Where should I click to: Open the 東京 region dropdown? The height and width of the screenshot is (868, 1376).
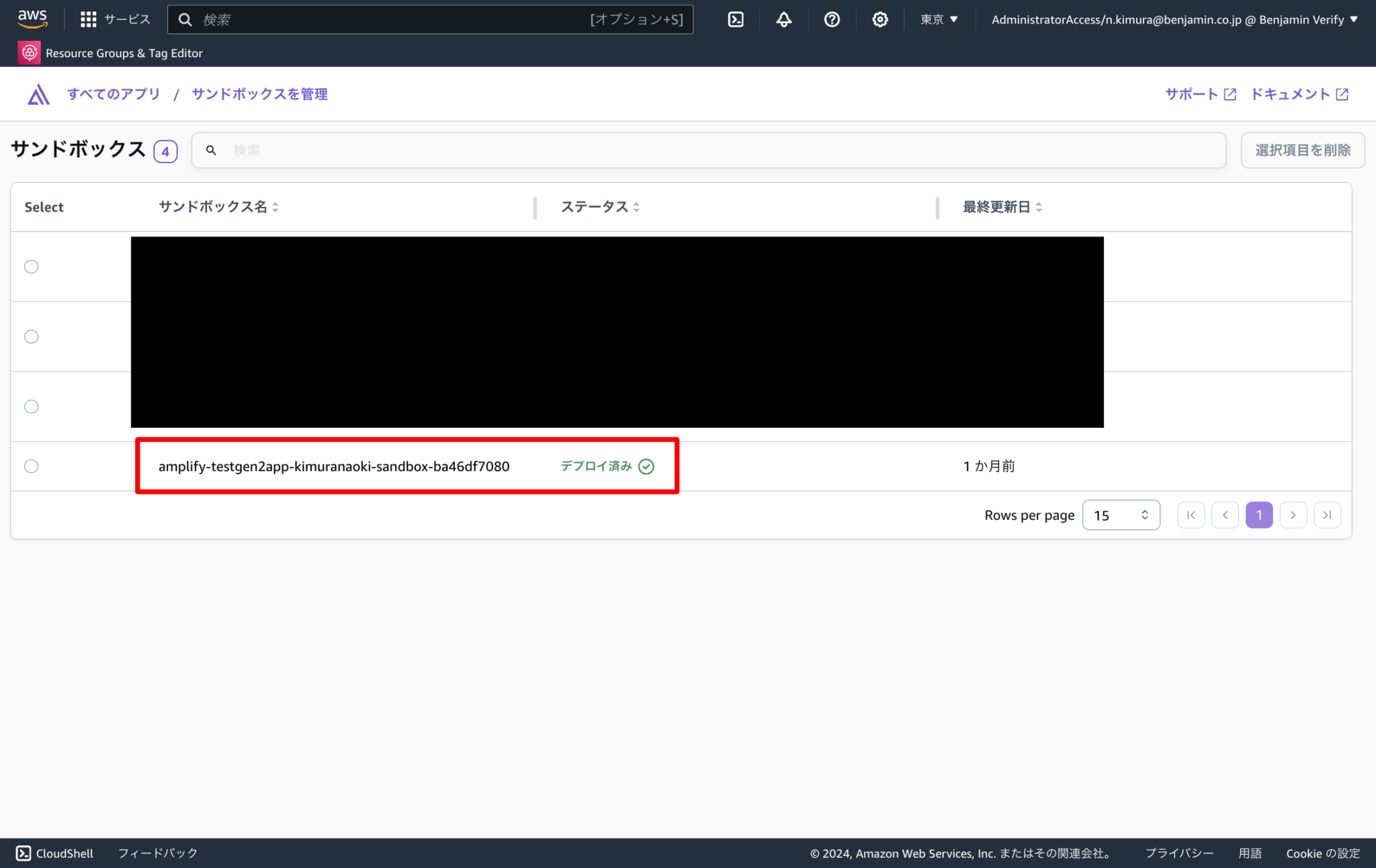point(939,19)
